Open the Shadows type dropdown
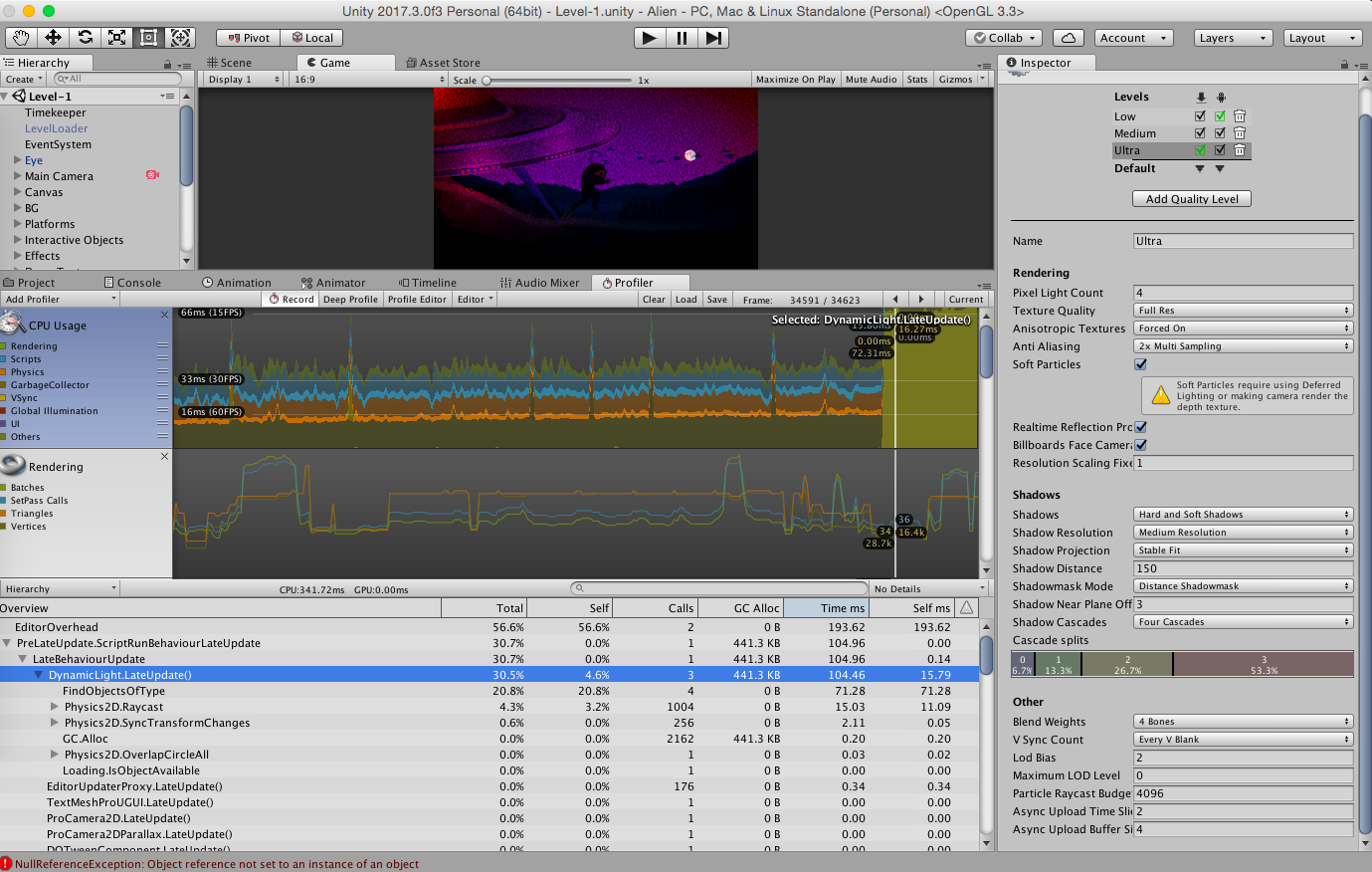The image size is (1372, 872). (x=1243, y=515)
